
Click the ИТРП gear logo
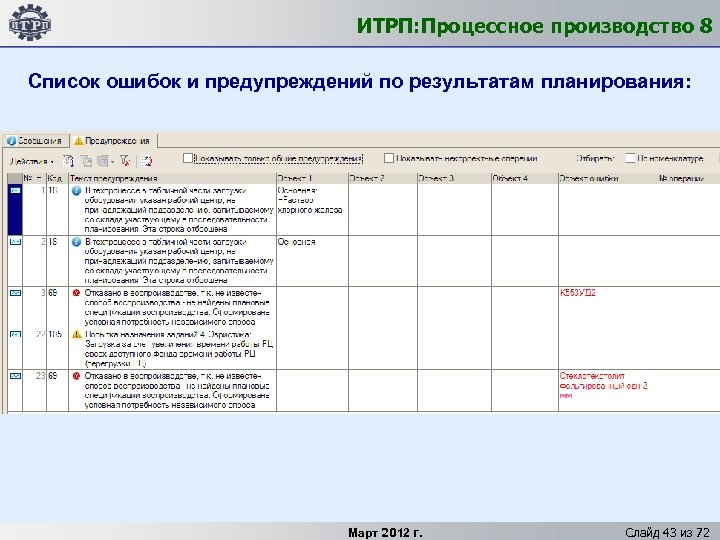[30, 23]
